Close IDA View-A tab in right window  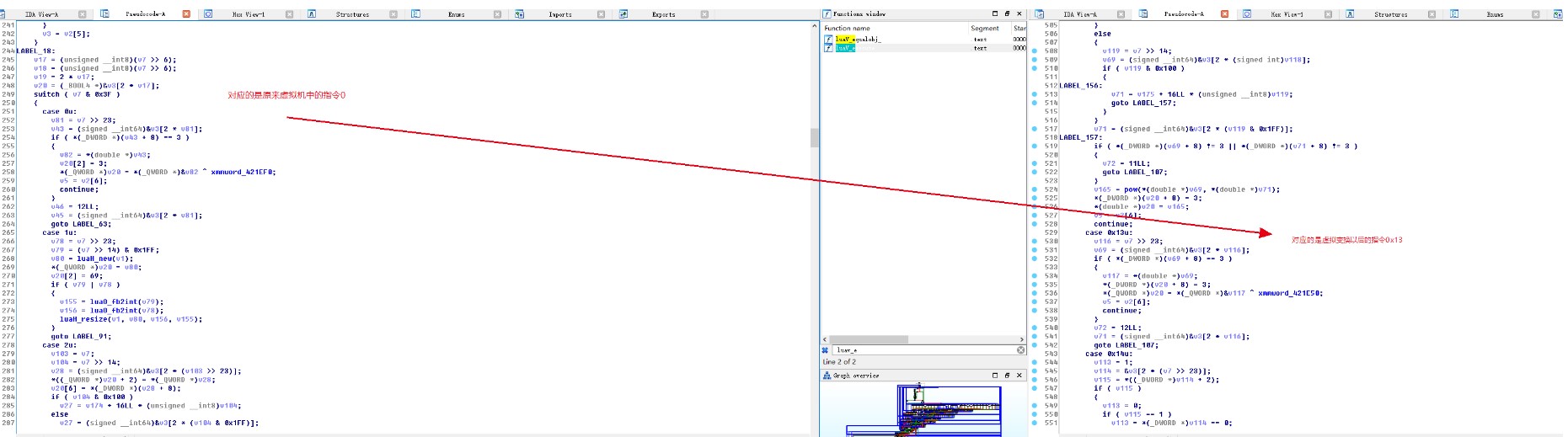click(1121, 14)
